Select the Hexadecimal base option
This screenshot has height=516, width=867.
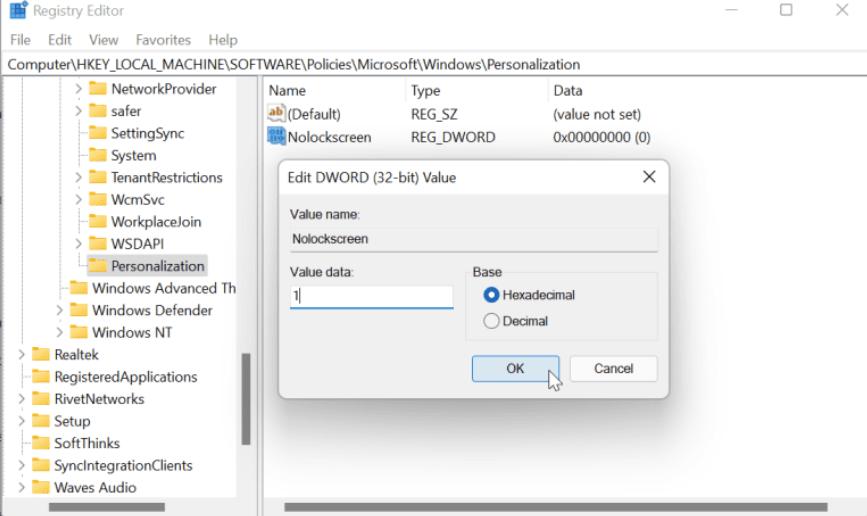pos(491,295)
